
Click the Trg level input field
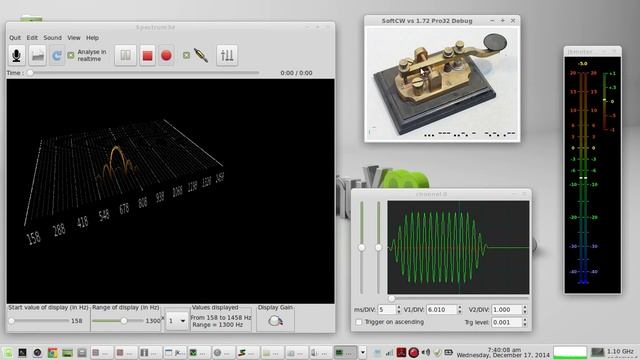tap(507, 322)
